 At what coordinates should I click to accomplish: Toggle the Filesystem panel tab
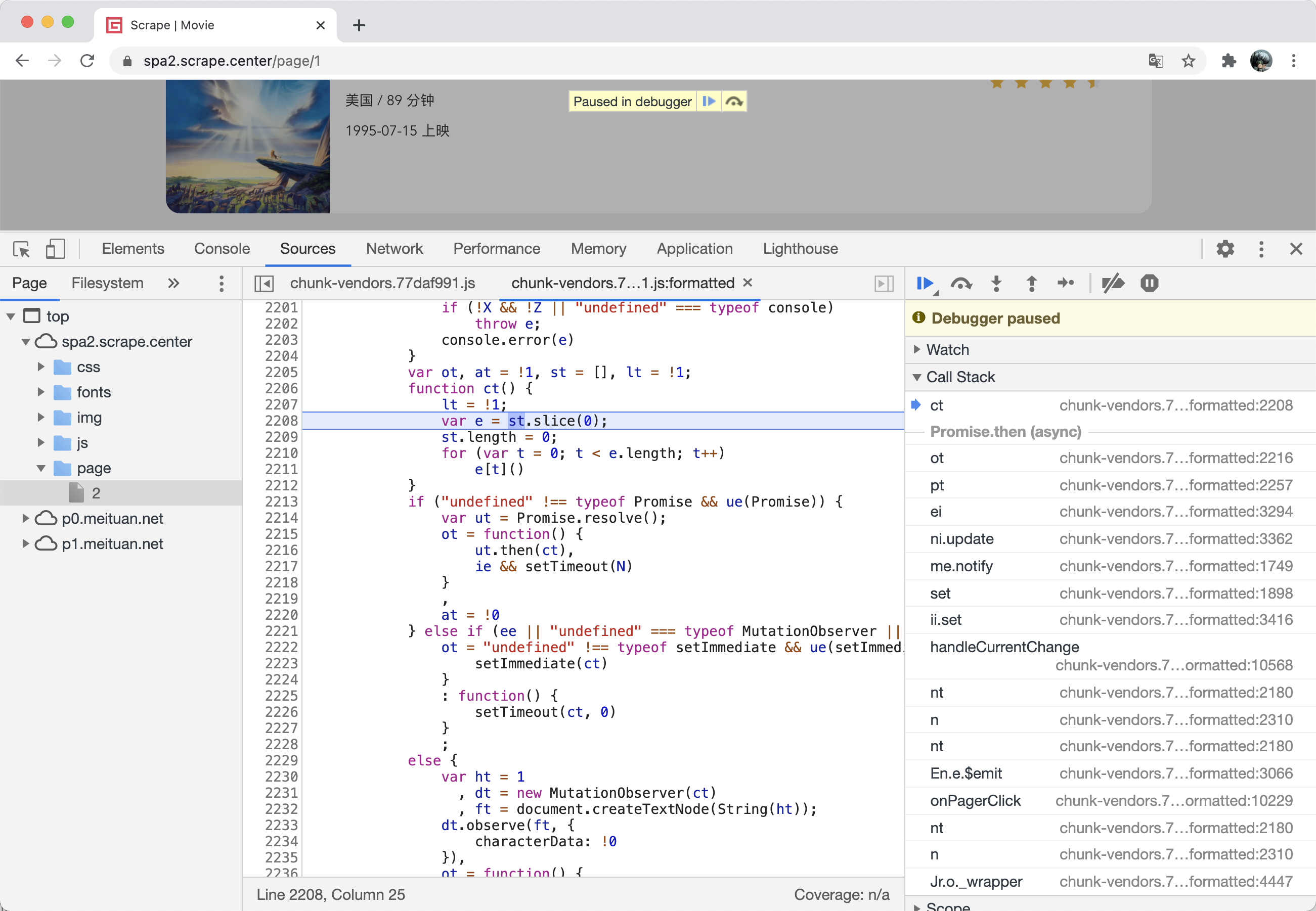(x=106, y=284)
